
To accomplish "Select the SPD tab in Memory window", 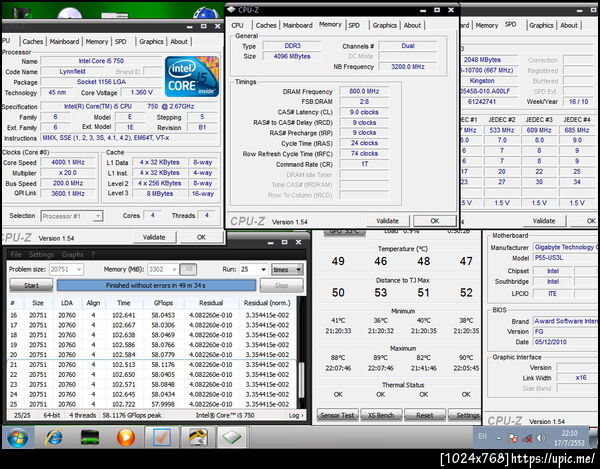I will (x=354, y=25).
